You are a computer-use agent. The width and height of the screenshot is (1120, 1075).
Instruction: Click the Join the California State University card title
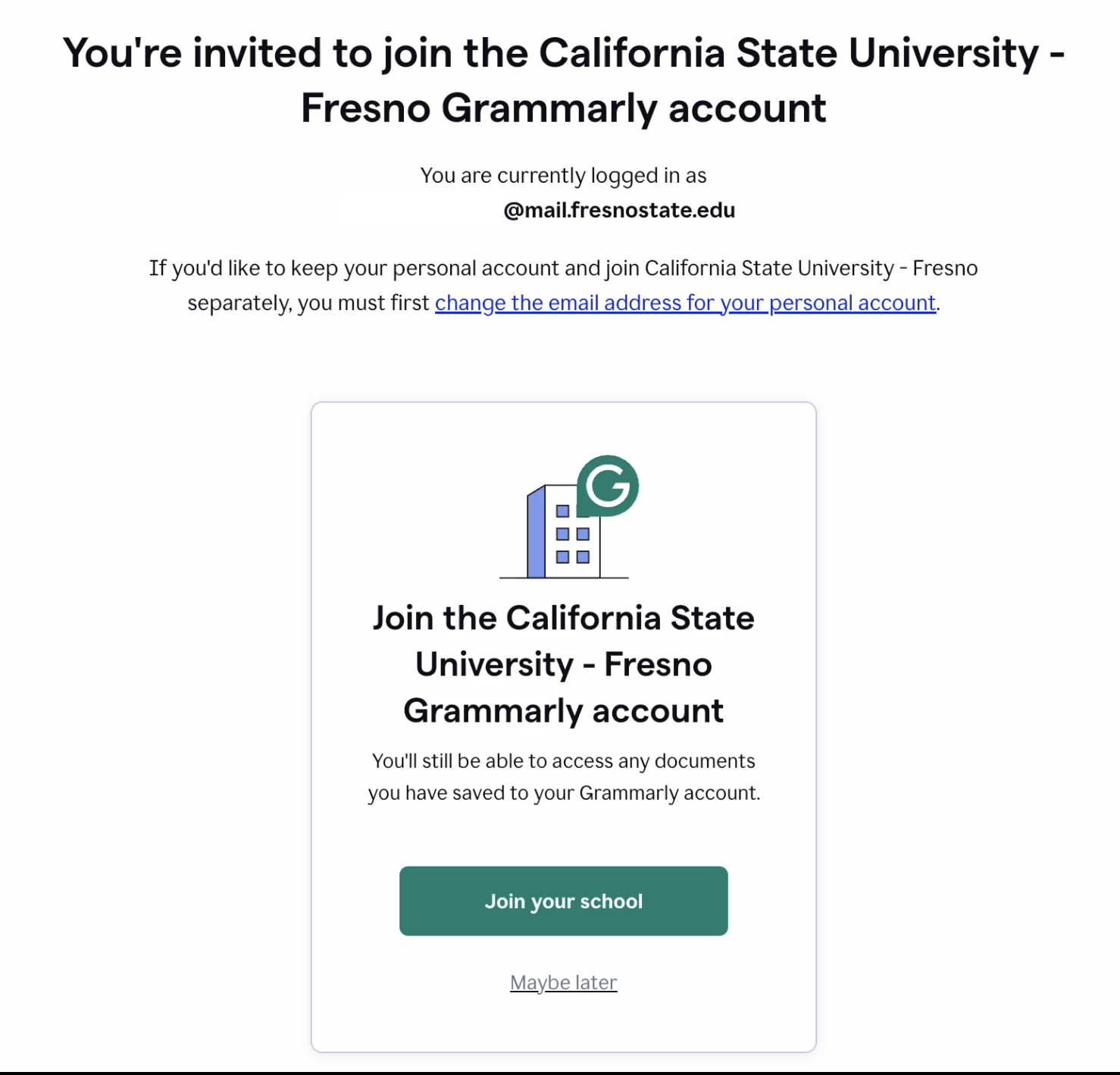(x=563, y=664)
